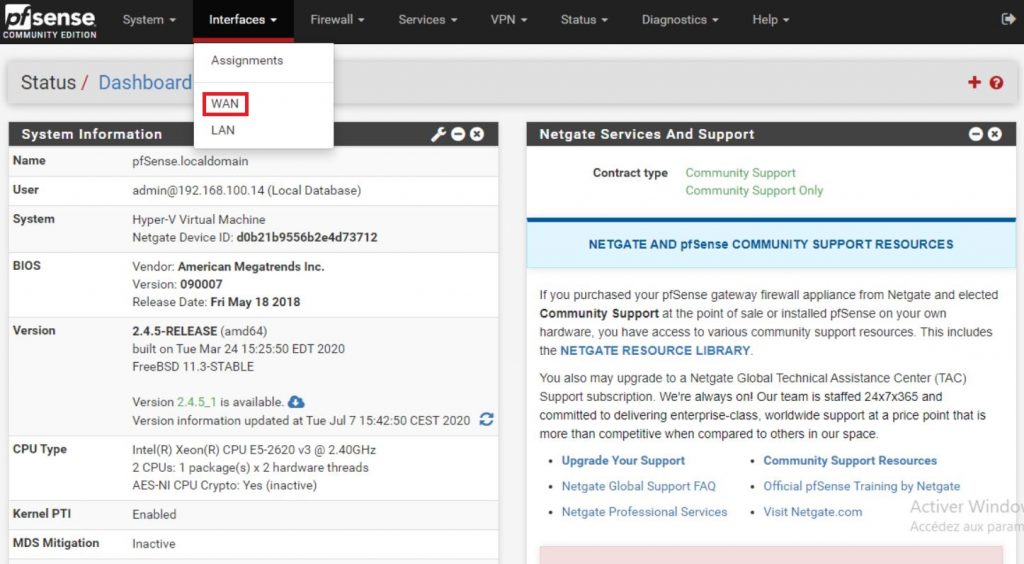Click the 2.4.5-RELEASE version text
Screen dimensions: 1024x564
coord(174,331)
